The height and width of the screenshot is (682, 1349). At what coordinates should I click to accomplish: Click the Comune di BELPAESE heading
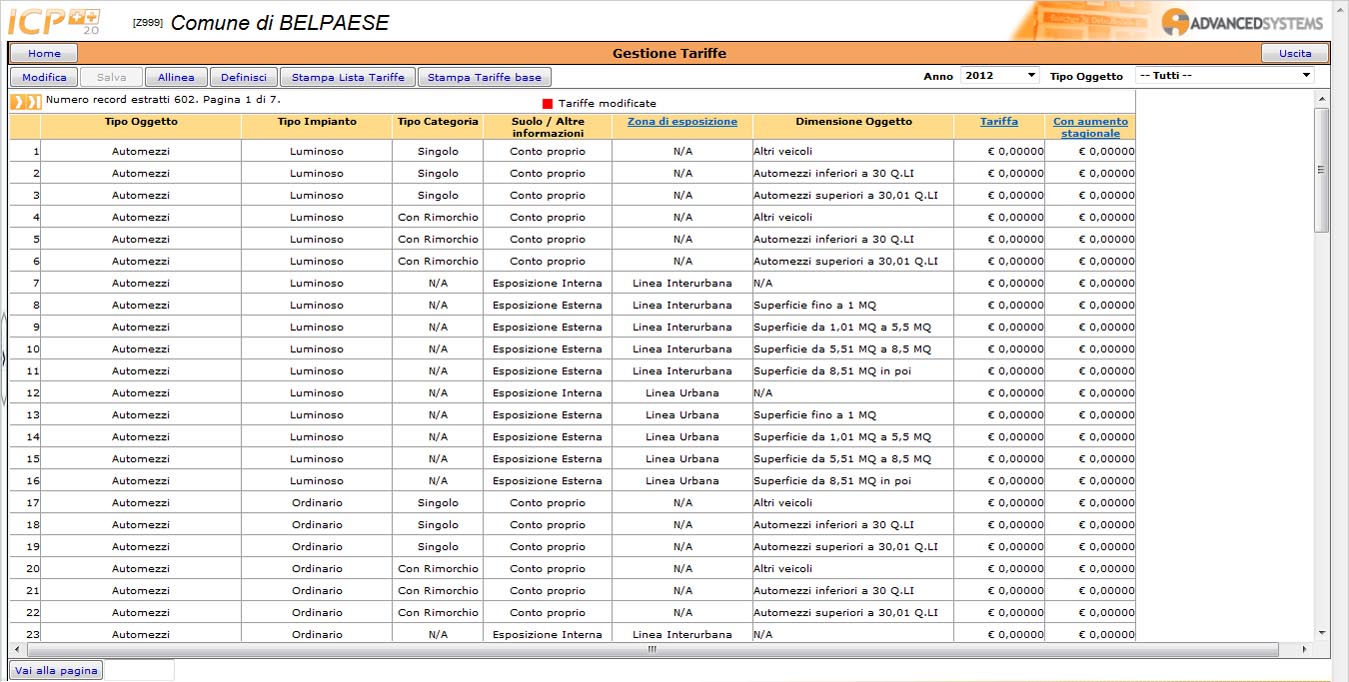tap(280, 23)
